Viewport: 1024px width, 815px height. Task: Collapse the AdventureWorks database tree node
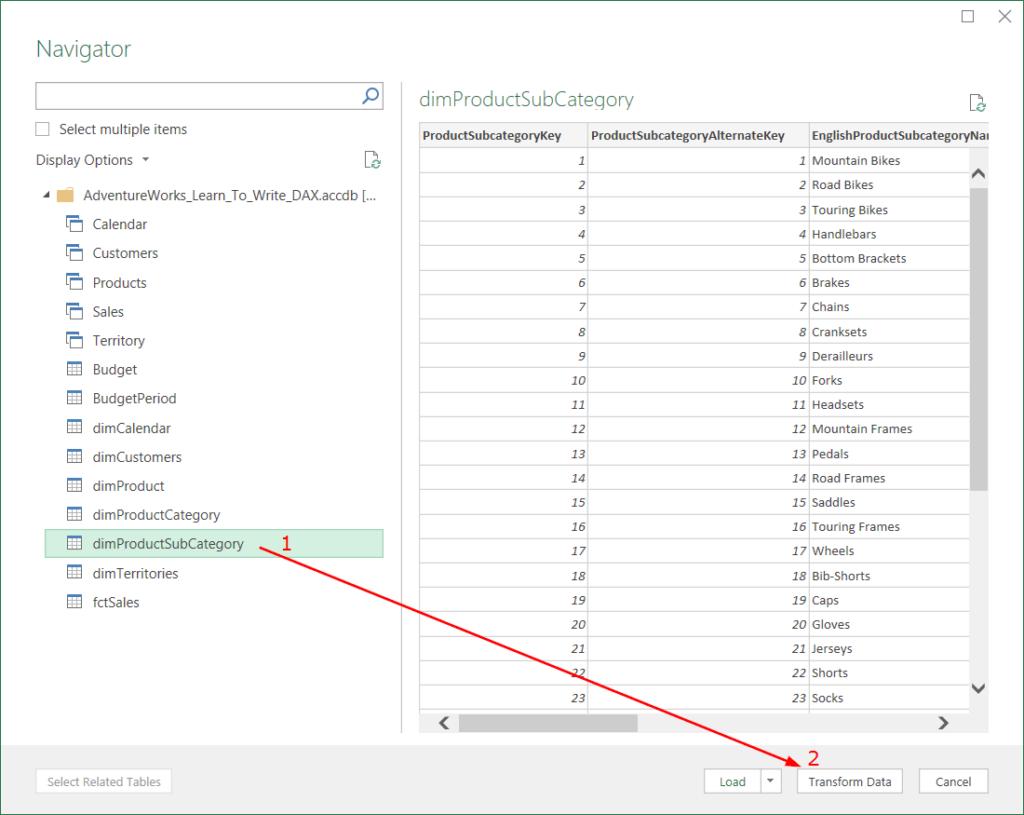[45, 195]
